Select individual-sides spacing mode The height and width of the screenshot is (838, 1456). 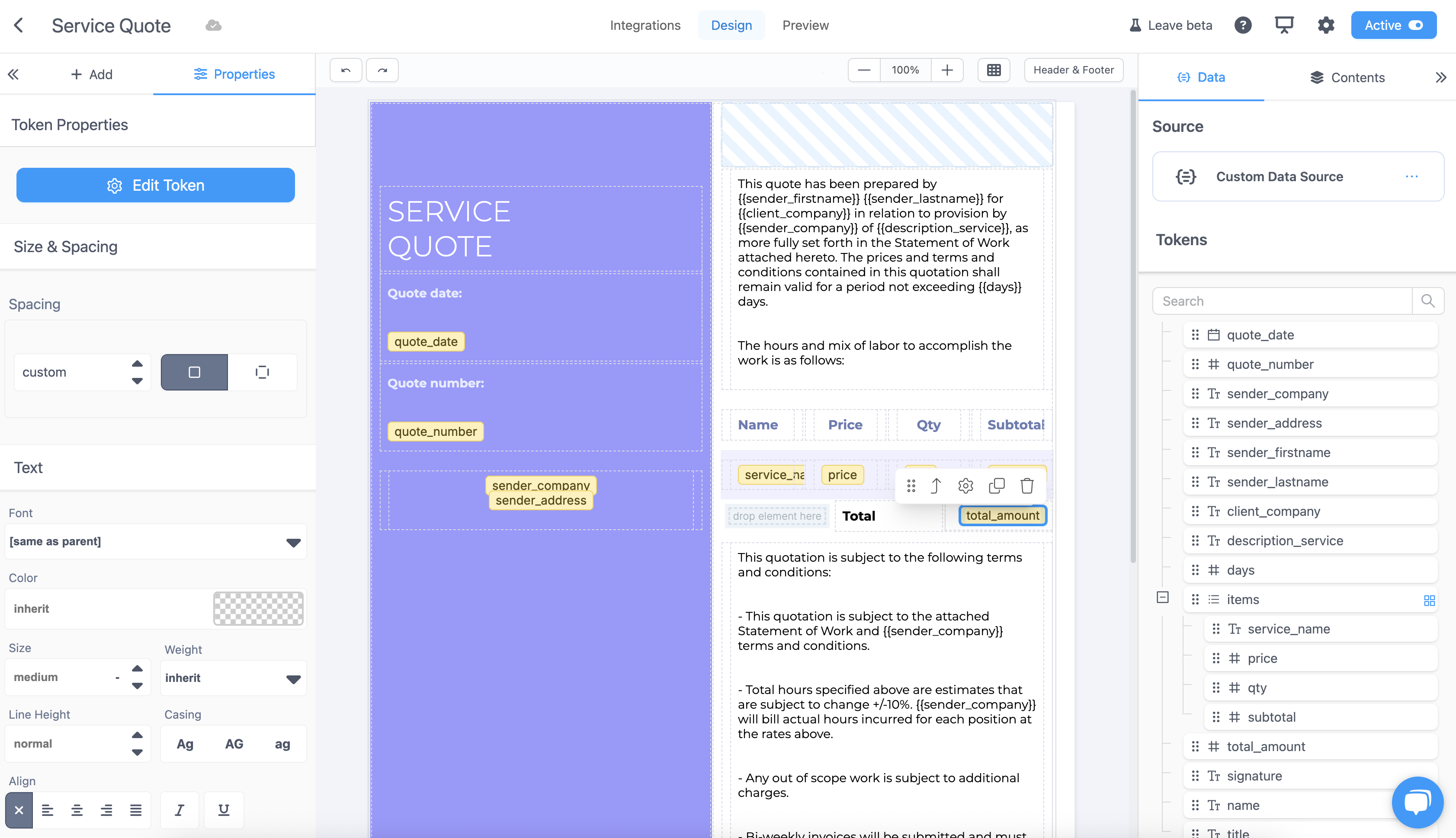click(x=262, y=372)
